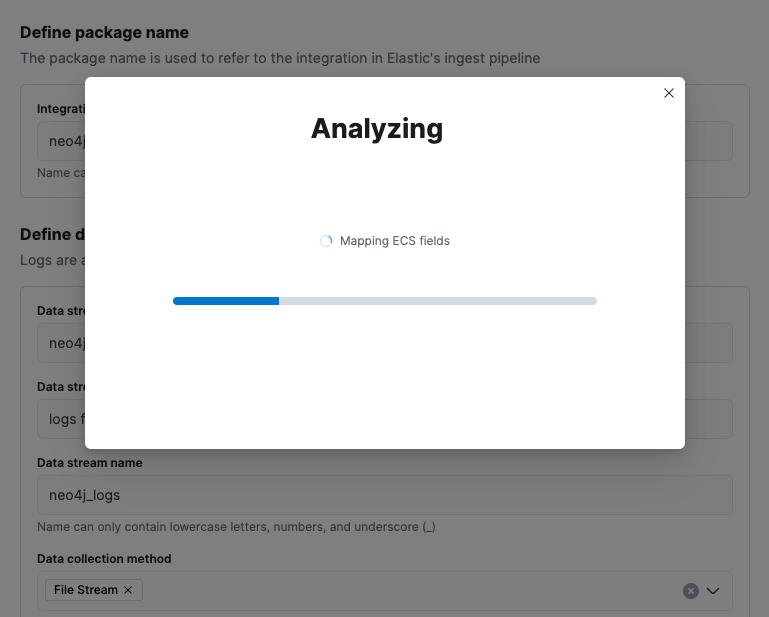Image resolution: width=769 pixels, height=617 pixels.
Task: Open the Data collection method combo box
Action: [x=400, y=591]
